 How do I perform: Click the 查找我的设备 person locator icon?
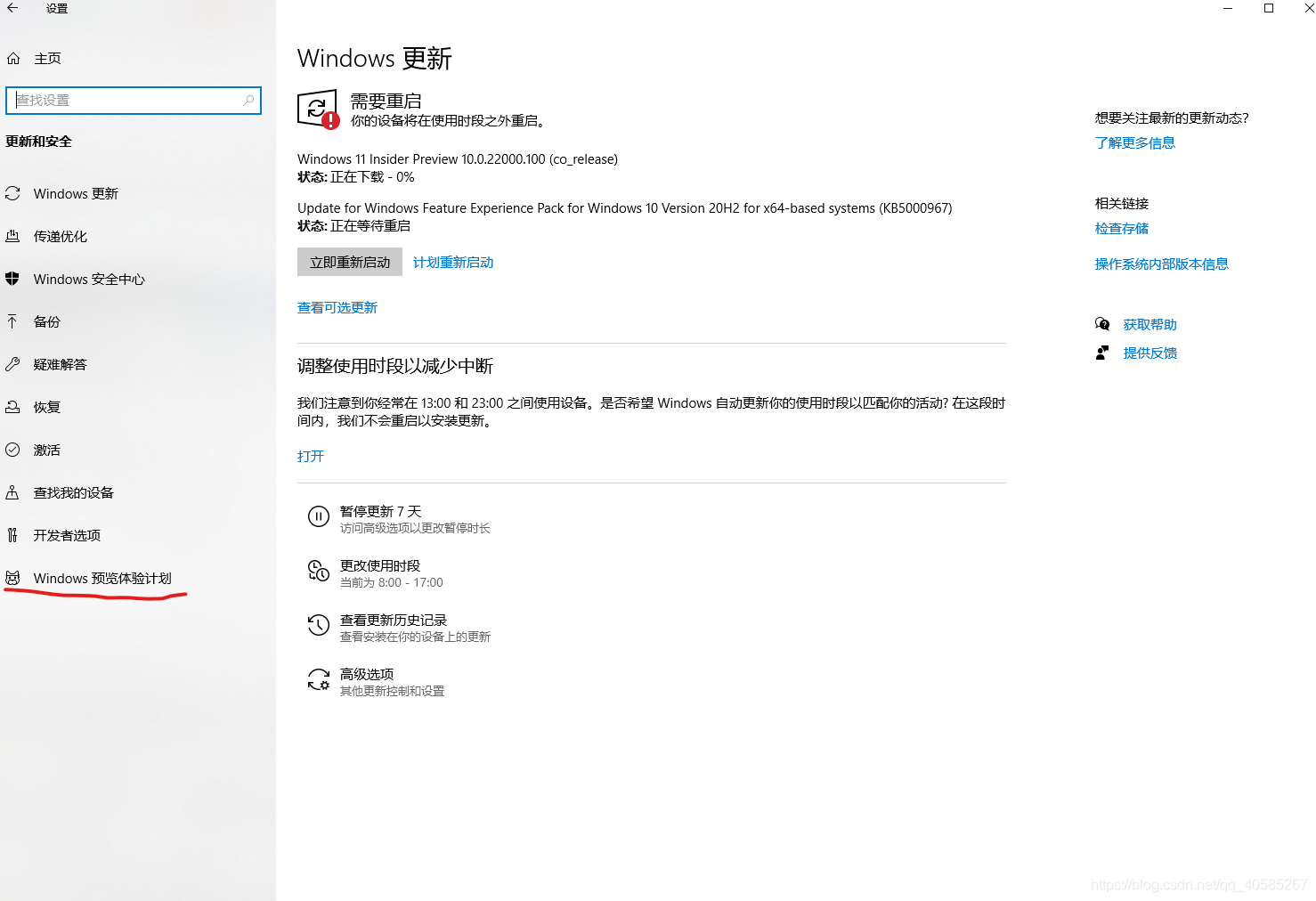coord(12,492)
